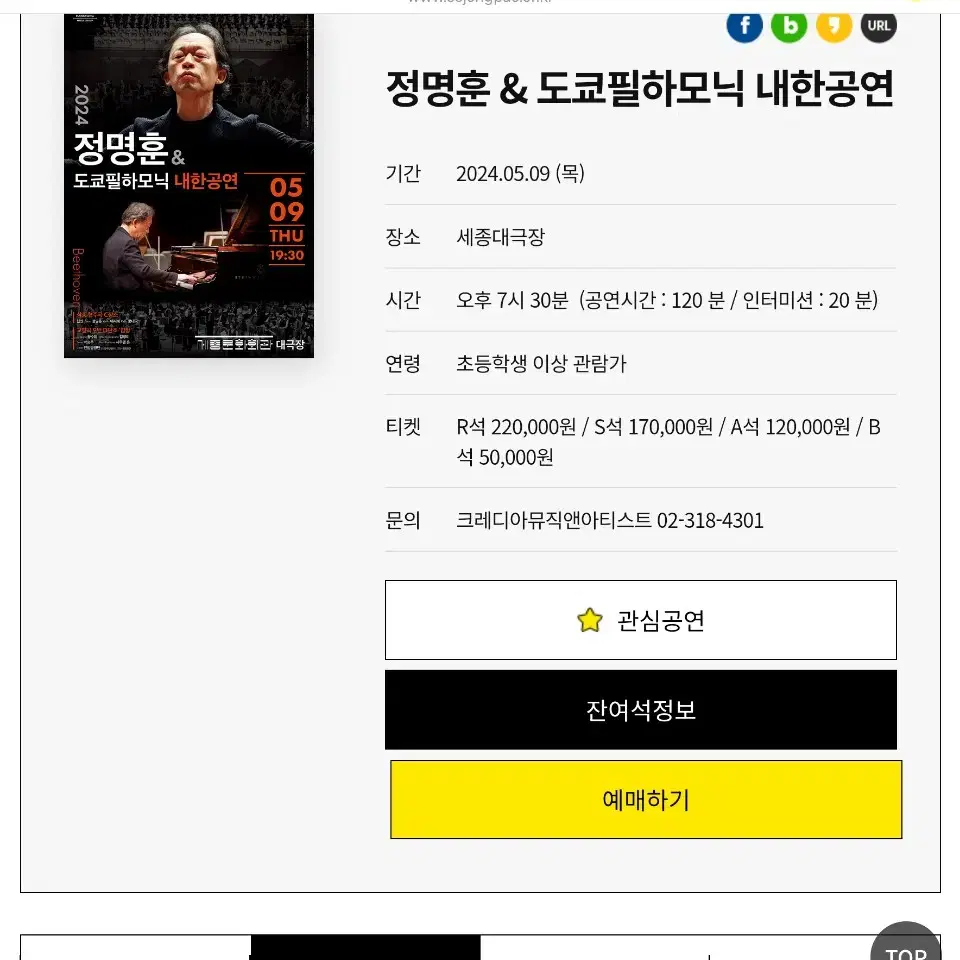Viewport: 960px width, 960px height.
Task: Open the concert poster image
Action: (x=189, y=186)
